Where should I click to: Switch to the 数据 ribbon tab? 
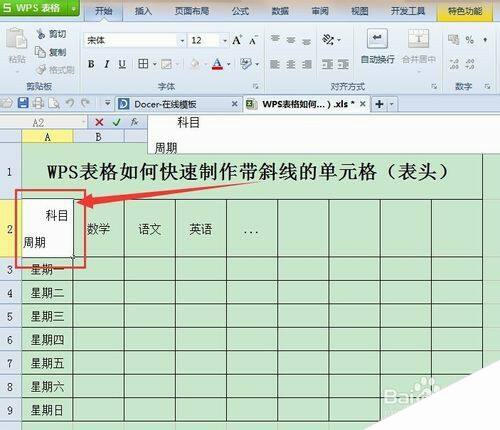pyautogui.click(x=280, y=11)
